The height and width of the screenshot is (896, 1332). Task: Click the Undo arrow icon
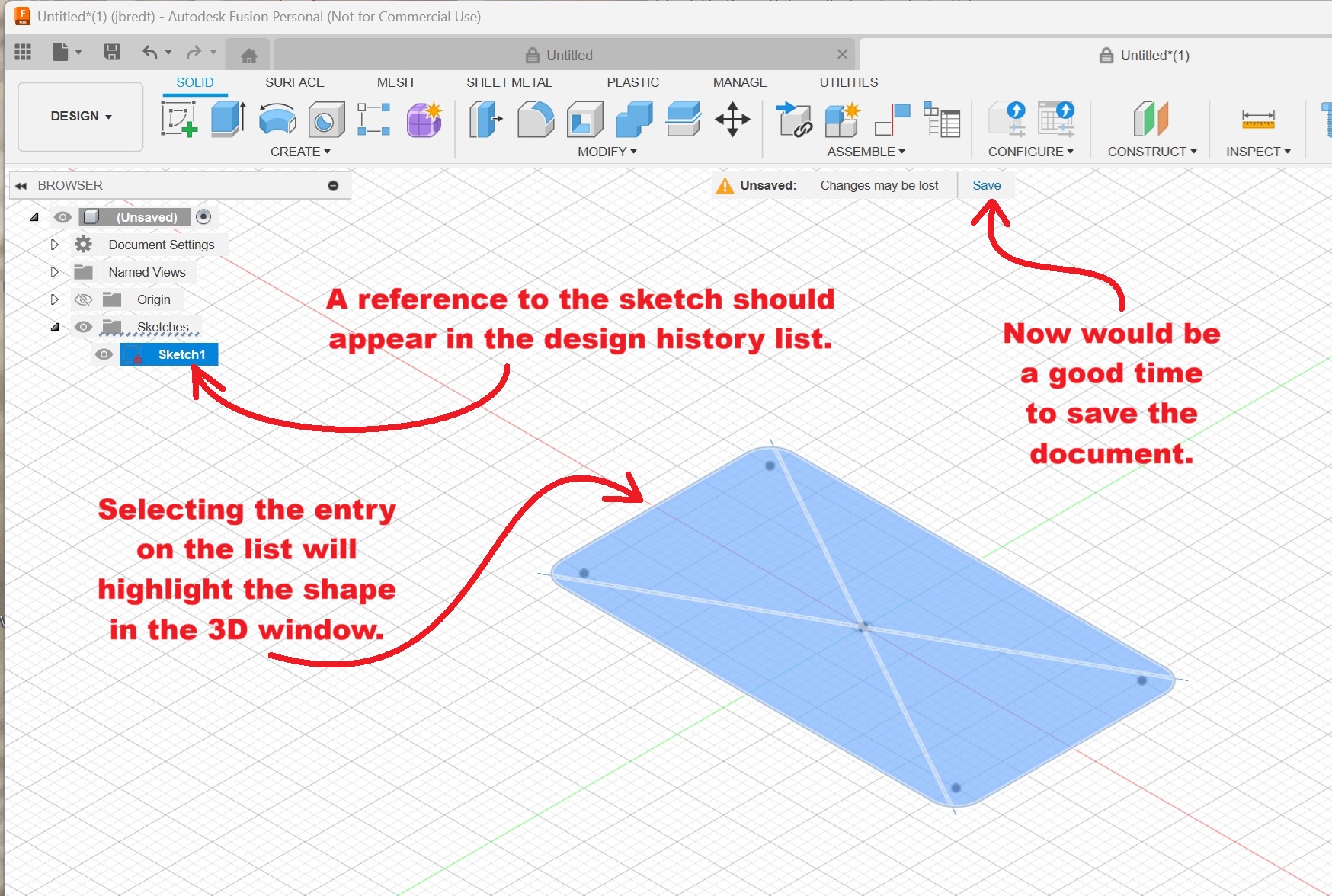coord(149,53)
